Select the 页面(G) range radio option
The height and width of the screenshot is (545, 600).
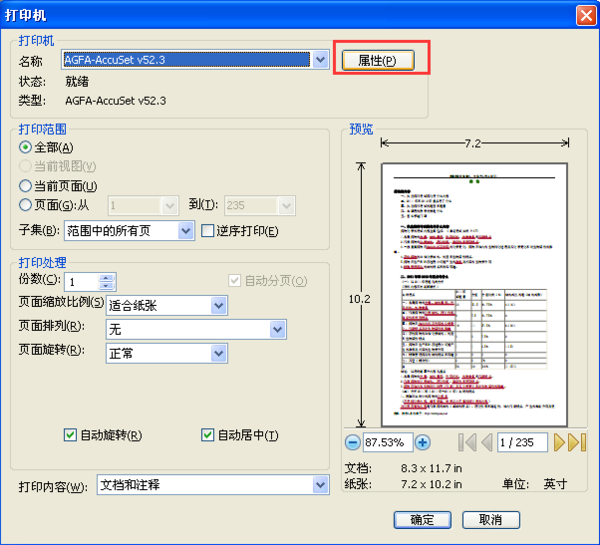(x=25, y=205)
